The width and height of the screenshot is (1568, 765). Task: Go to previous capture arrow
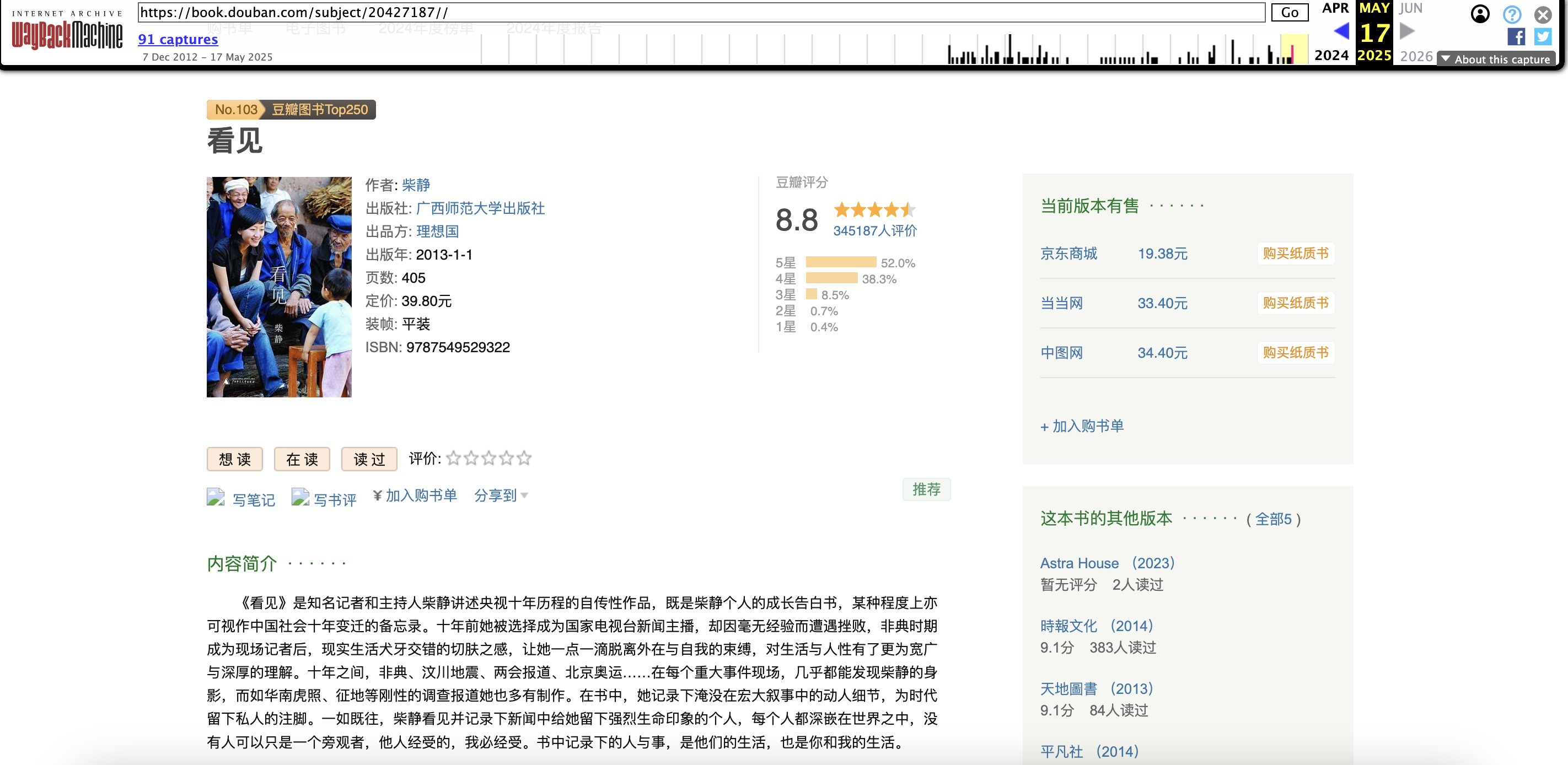tap(1341, 30)
